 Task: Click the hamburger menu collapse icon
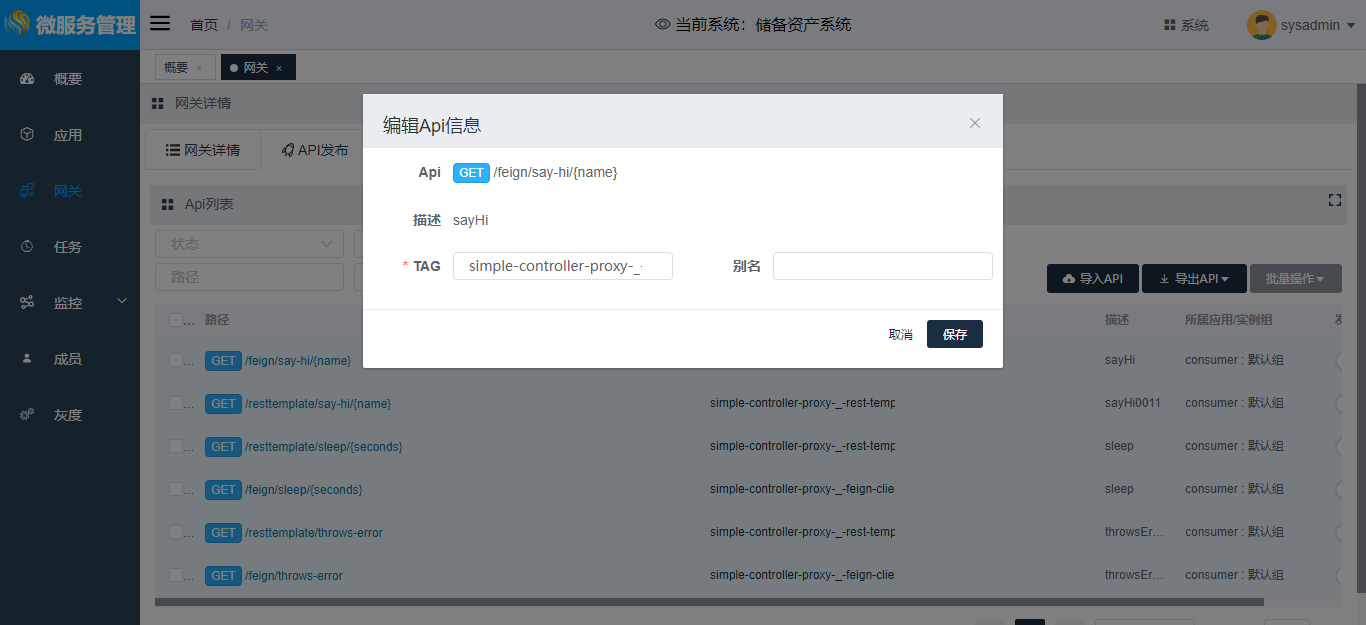160,24
